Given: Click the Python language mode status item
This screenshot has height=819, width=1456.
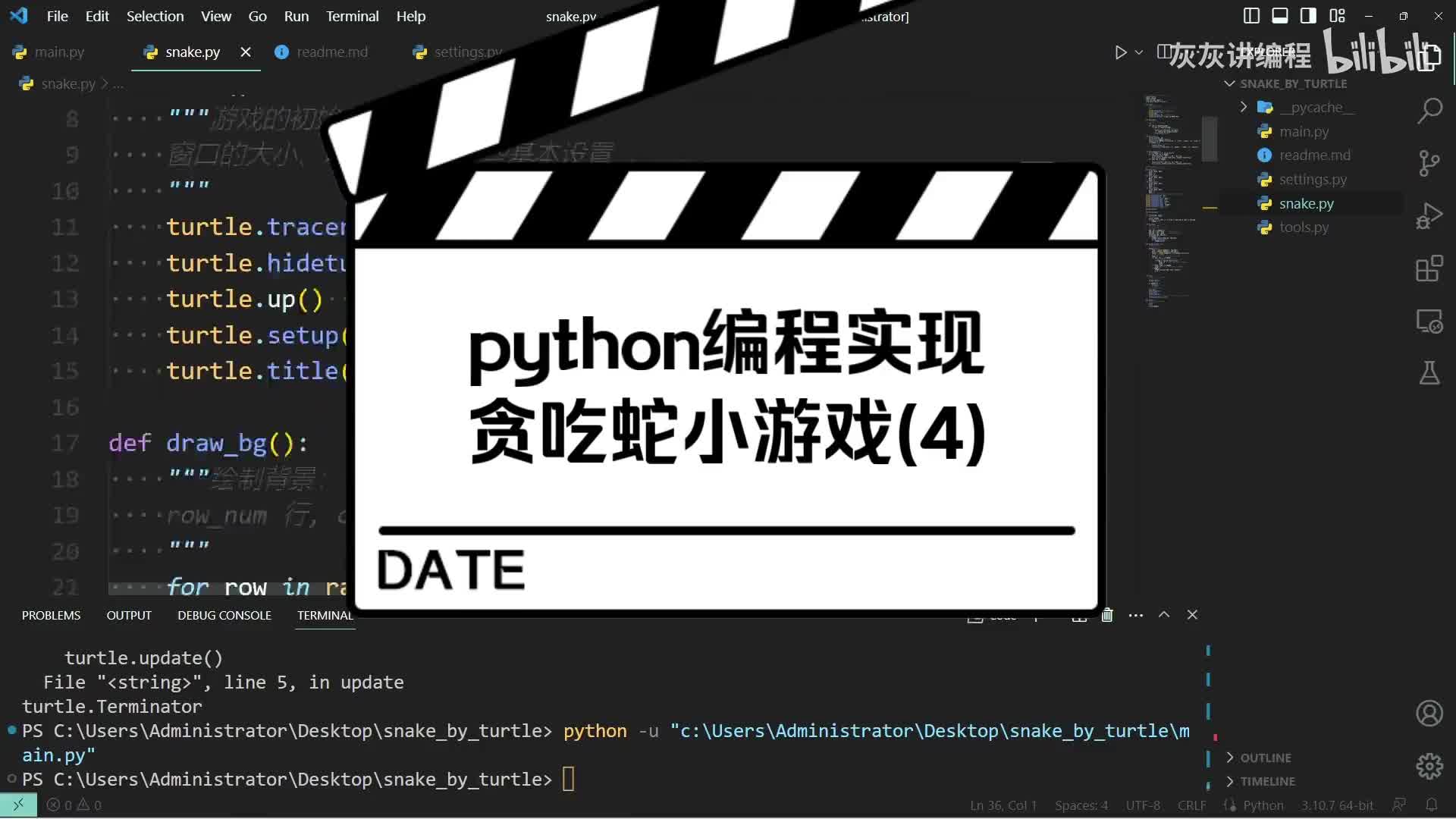Looking at the screenshot, I should coord(1263,805).
